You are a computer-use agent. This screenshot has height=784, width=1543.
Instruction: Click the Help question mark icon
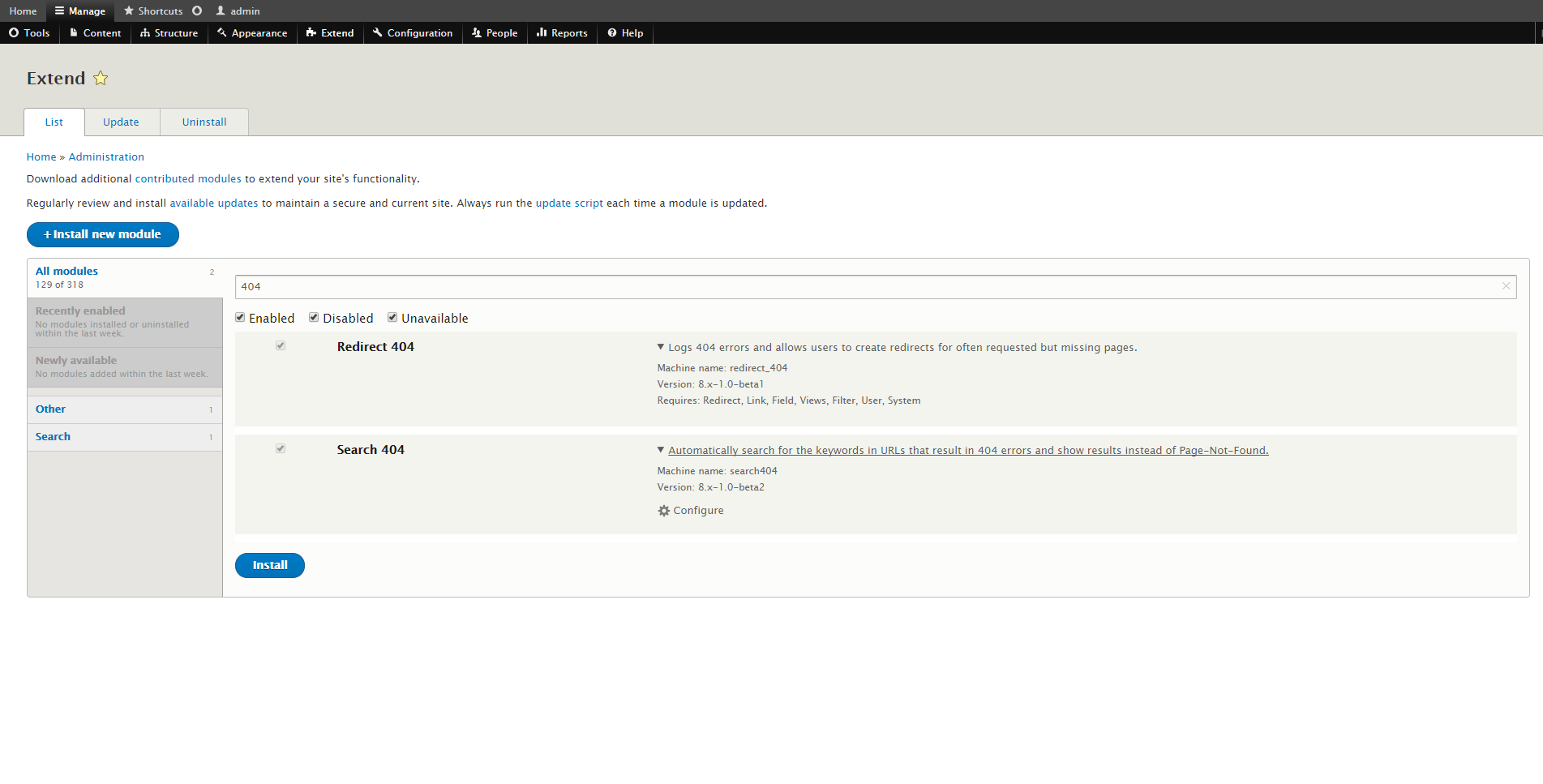pos(612,32)
